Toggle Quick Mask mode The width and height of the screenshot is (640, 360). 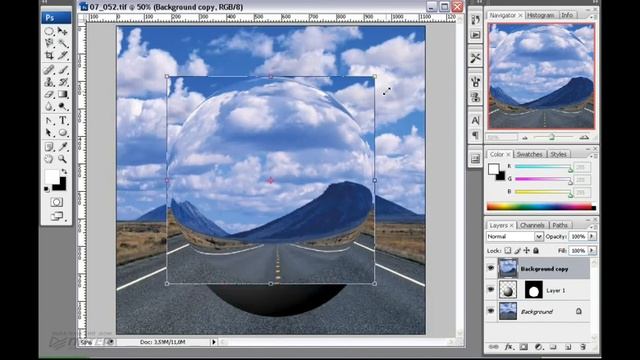(56, 202)
